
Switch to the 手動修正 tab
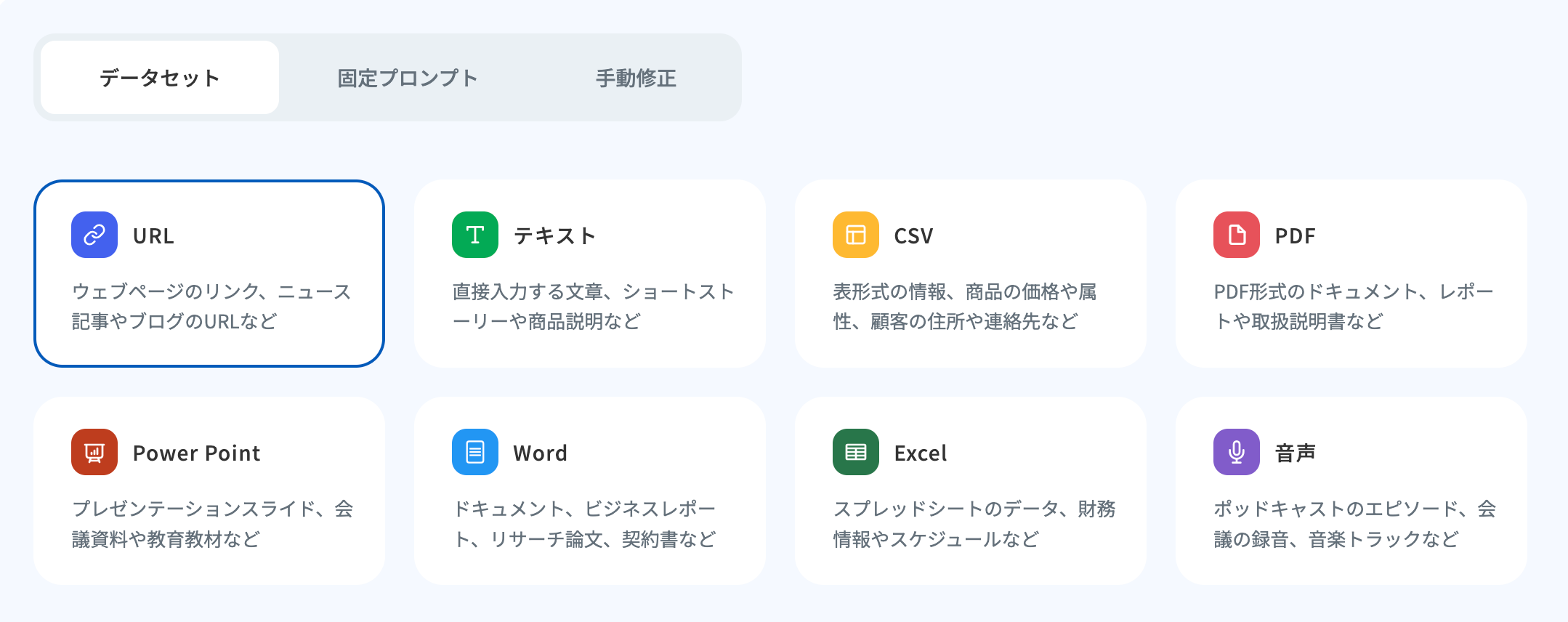point(636,78)
